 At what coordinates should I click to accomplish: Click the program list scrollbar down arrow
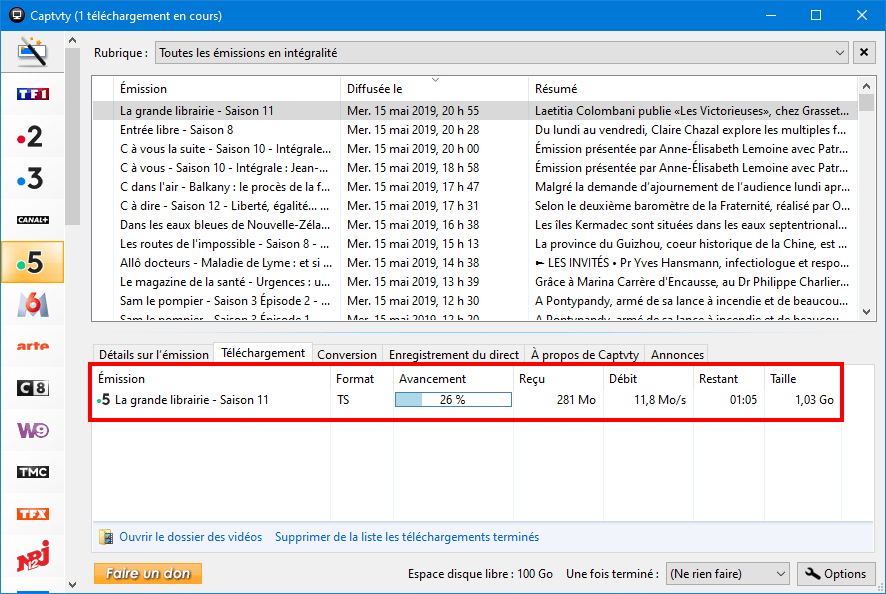pyautogui.click(x=866, y=311)
